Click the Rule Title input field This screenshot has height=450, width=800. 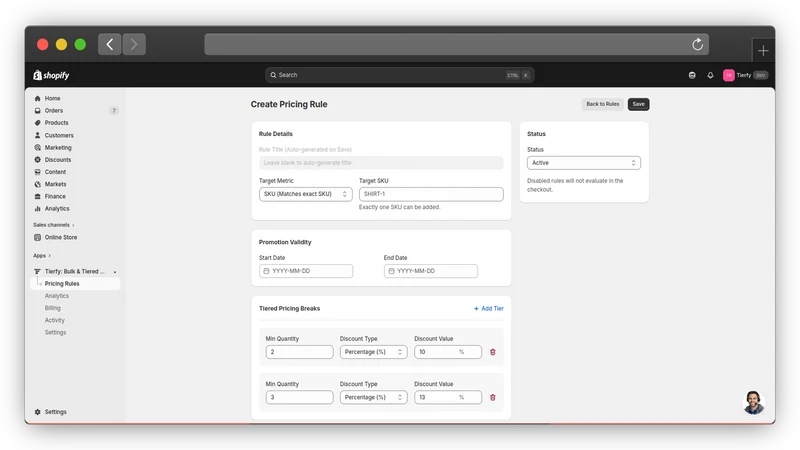click(x=381, y=163)
